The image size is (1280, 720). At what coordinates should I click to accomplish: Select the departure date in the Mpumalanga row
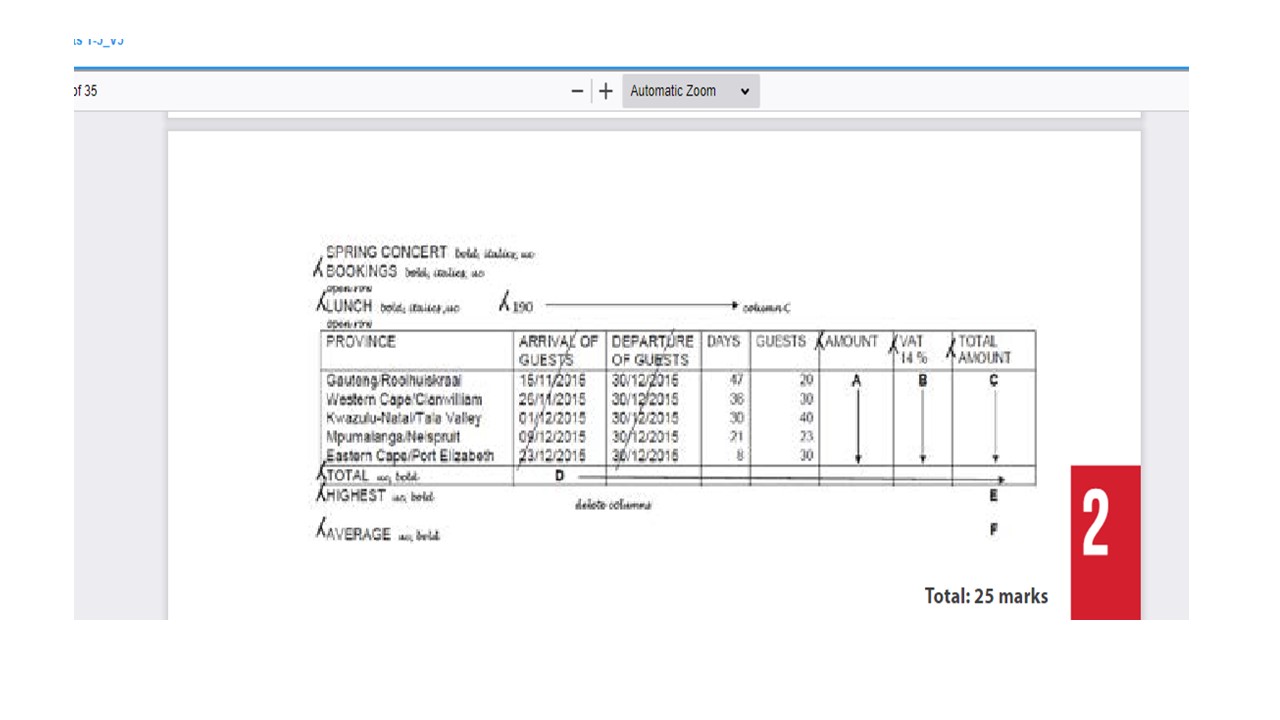point(645,437)
